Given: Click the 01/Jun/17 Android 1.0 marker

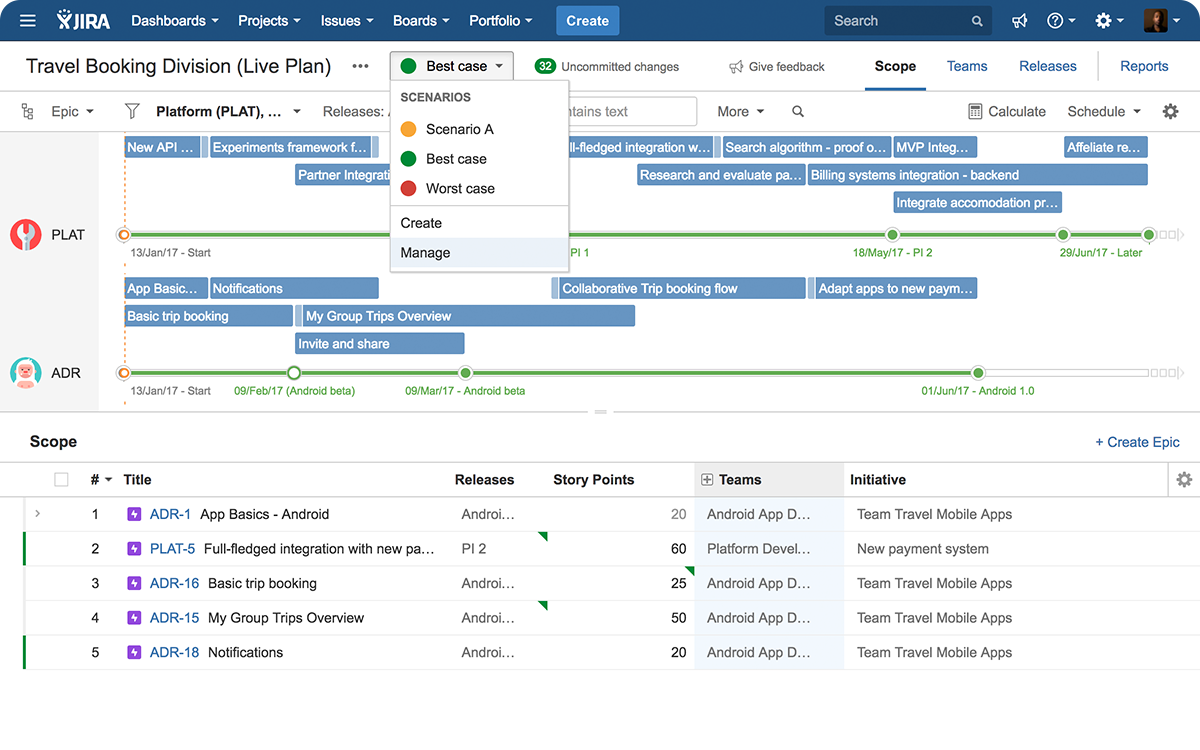Looking at the screenshot, I should (x=978, y=373).
